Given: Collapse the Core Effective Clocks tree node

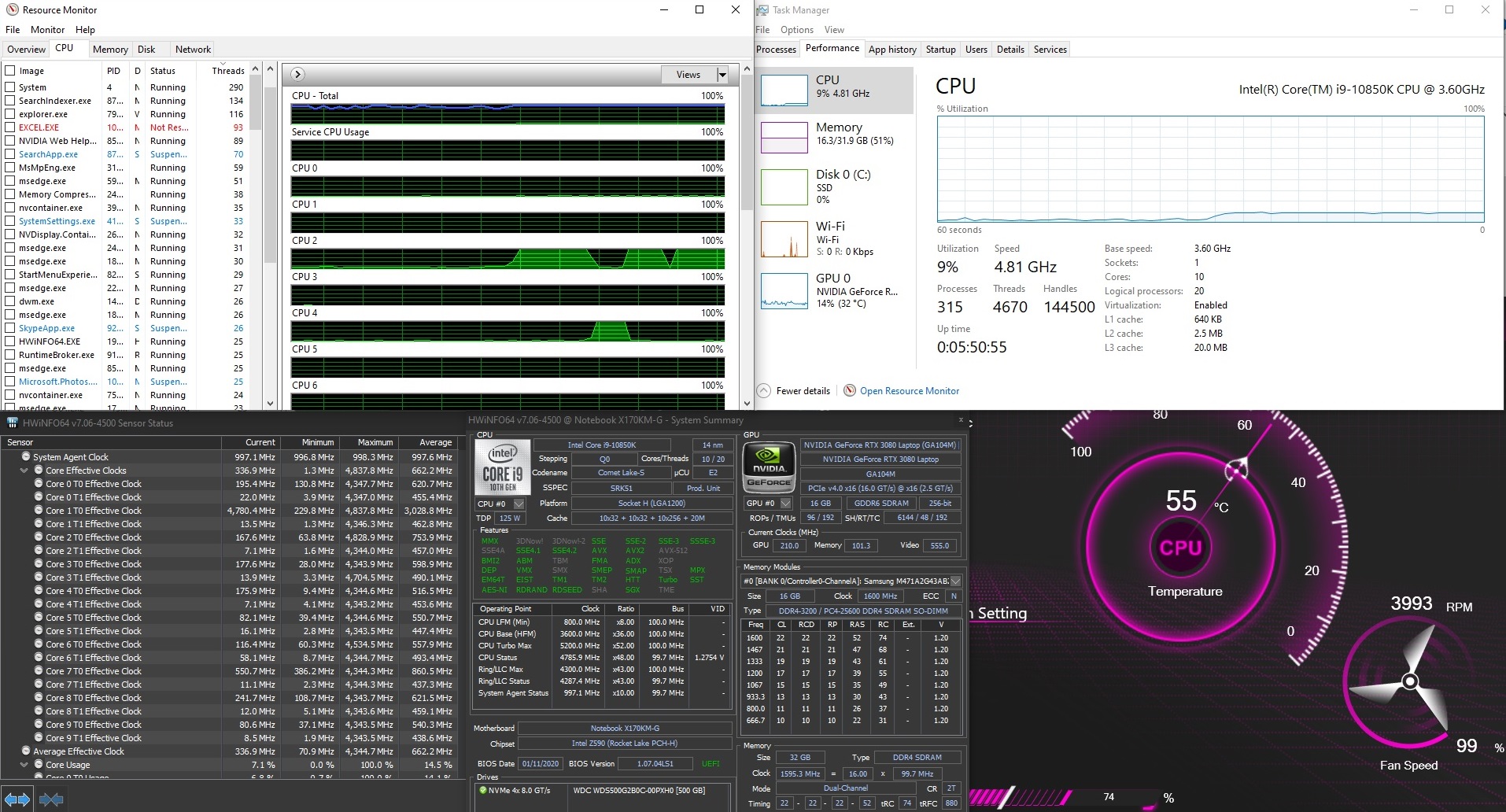Looking at the screenshot, I should pyautogui.click(x=24, y=470).
